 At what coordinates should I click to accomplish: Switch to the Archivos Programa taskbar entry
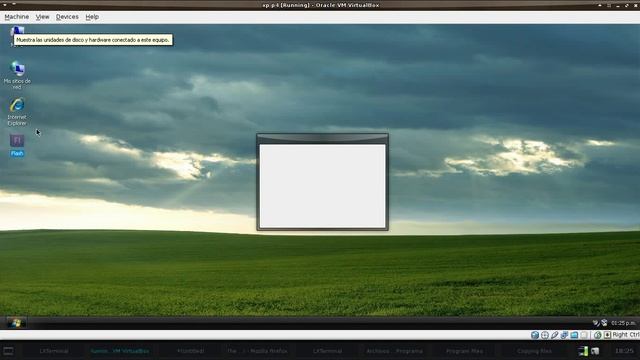[x=394, y=351]
